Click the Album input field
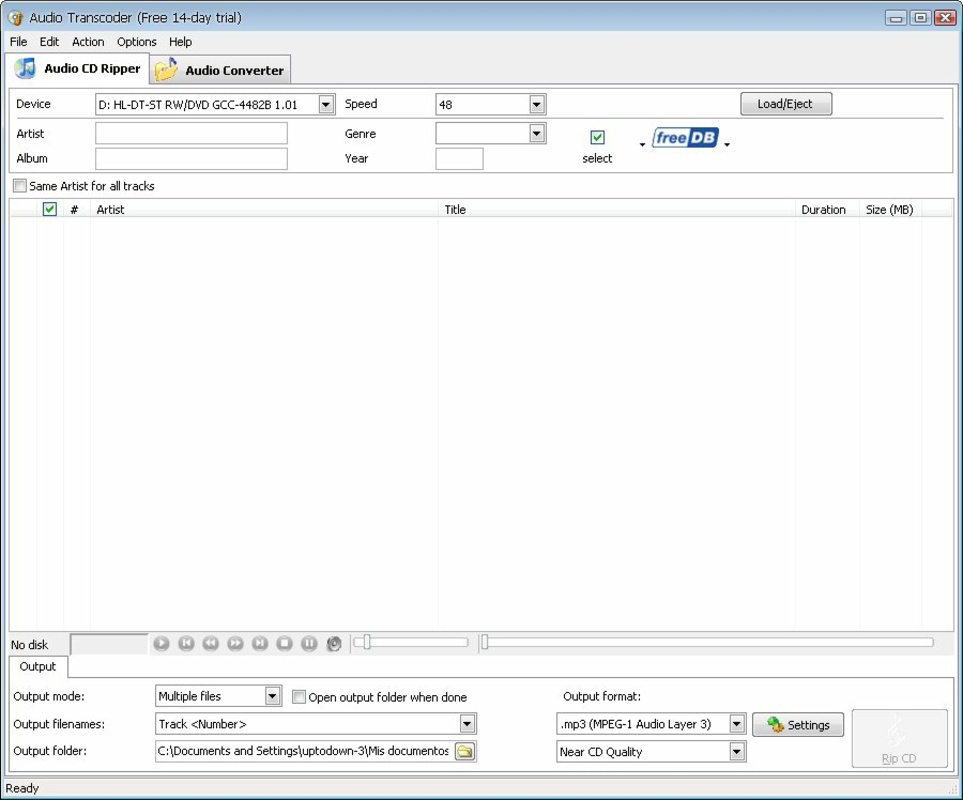 coord(191,158)
